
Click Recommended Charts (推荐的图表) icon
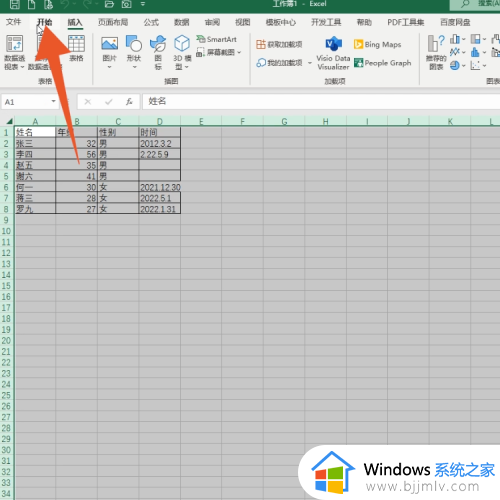pos(436,53)
